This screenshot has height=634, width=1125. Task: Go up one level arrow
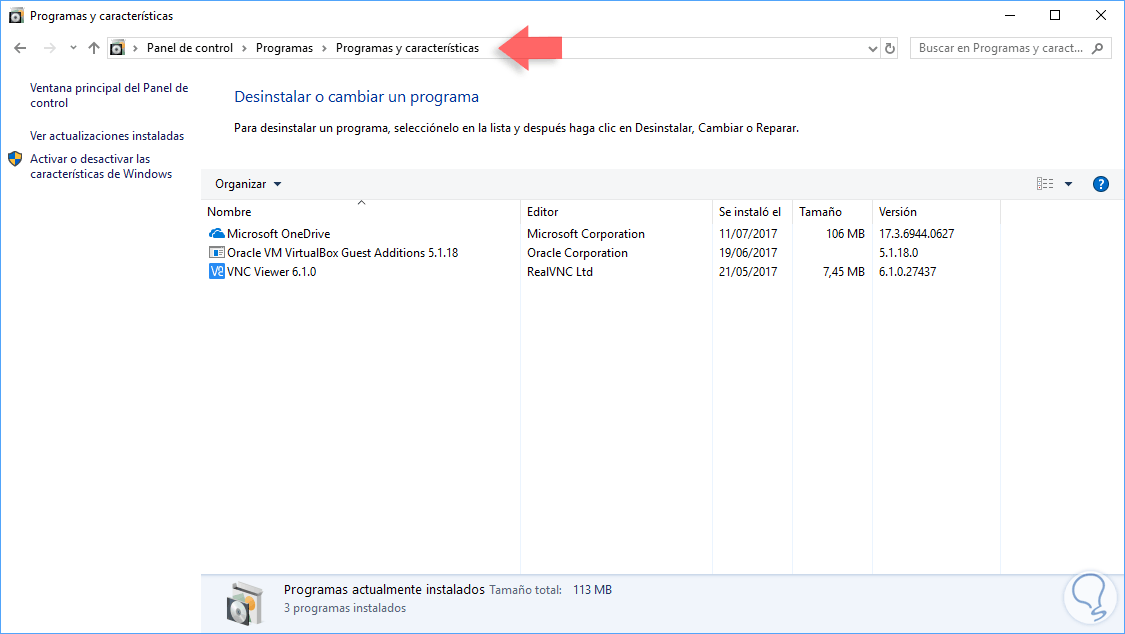pyautogui.click(x=94, y=48)
